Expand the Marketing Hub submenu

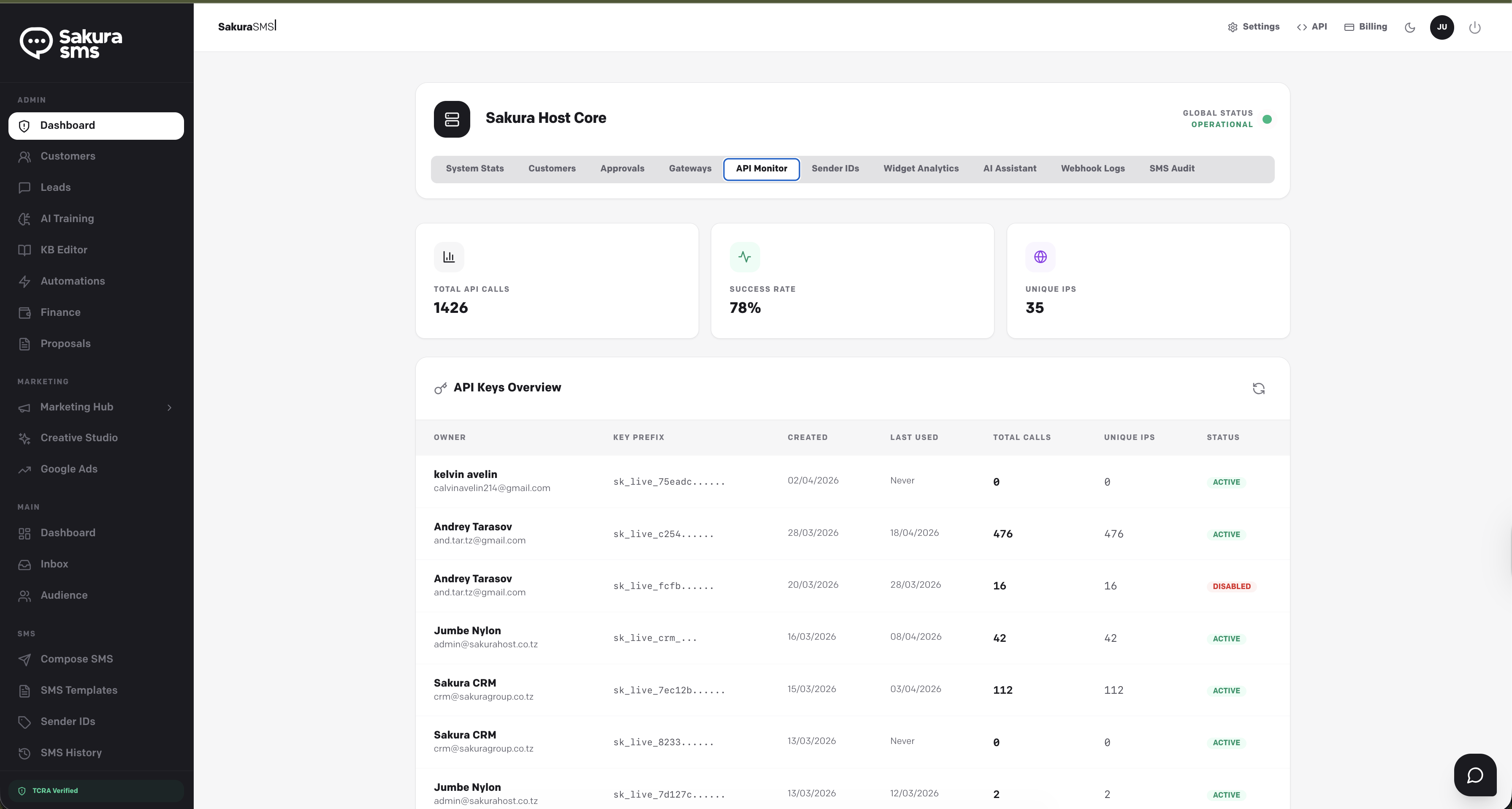(x=170, y=407)
